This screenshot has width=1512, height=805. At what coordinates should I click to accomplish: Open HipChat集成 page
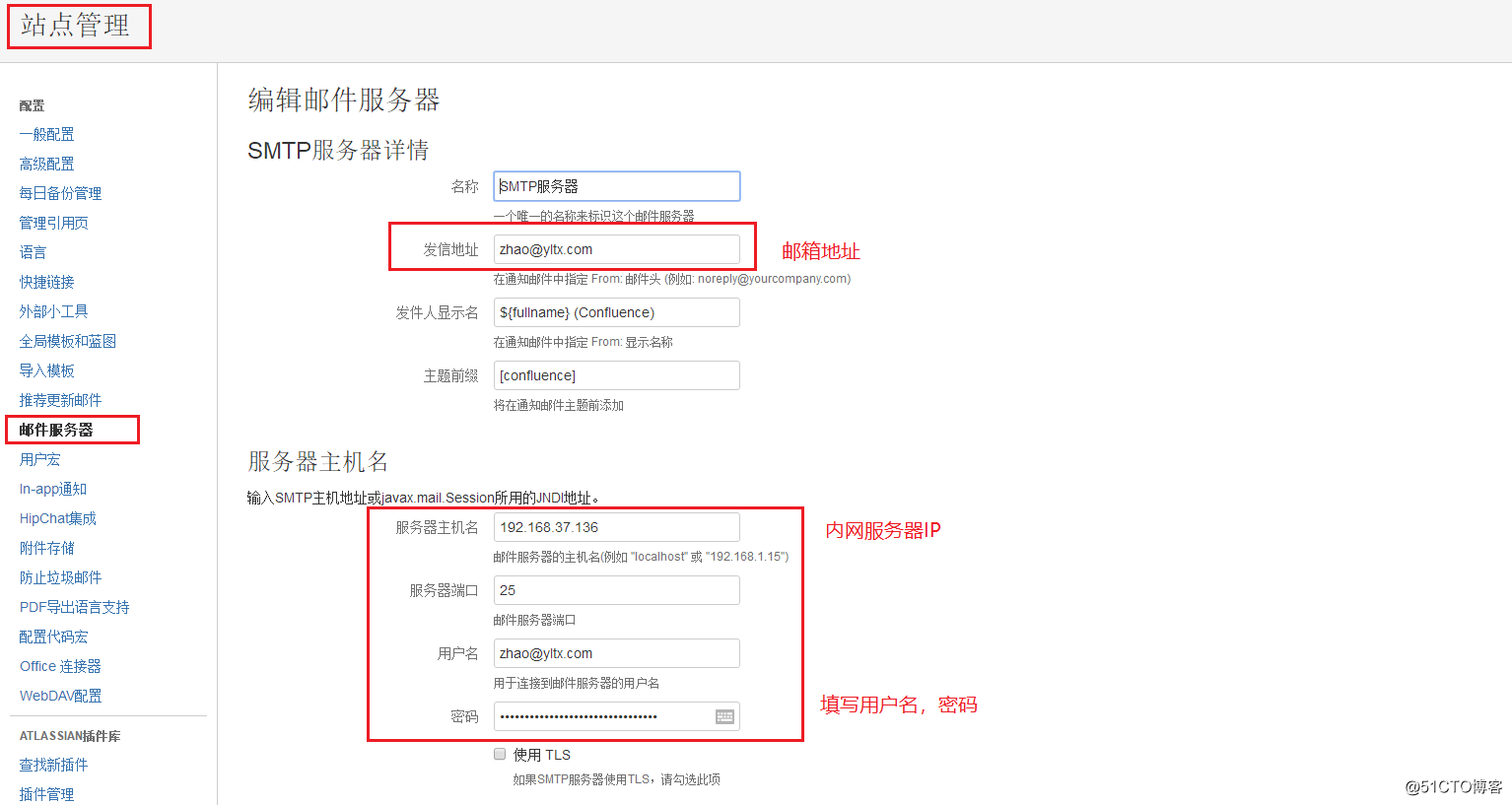pos(58,518)
